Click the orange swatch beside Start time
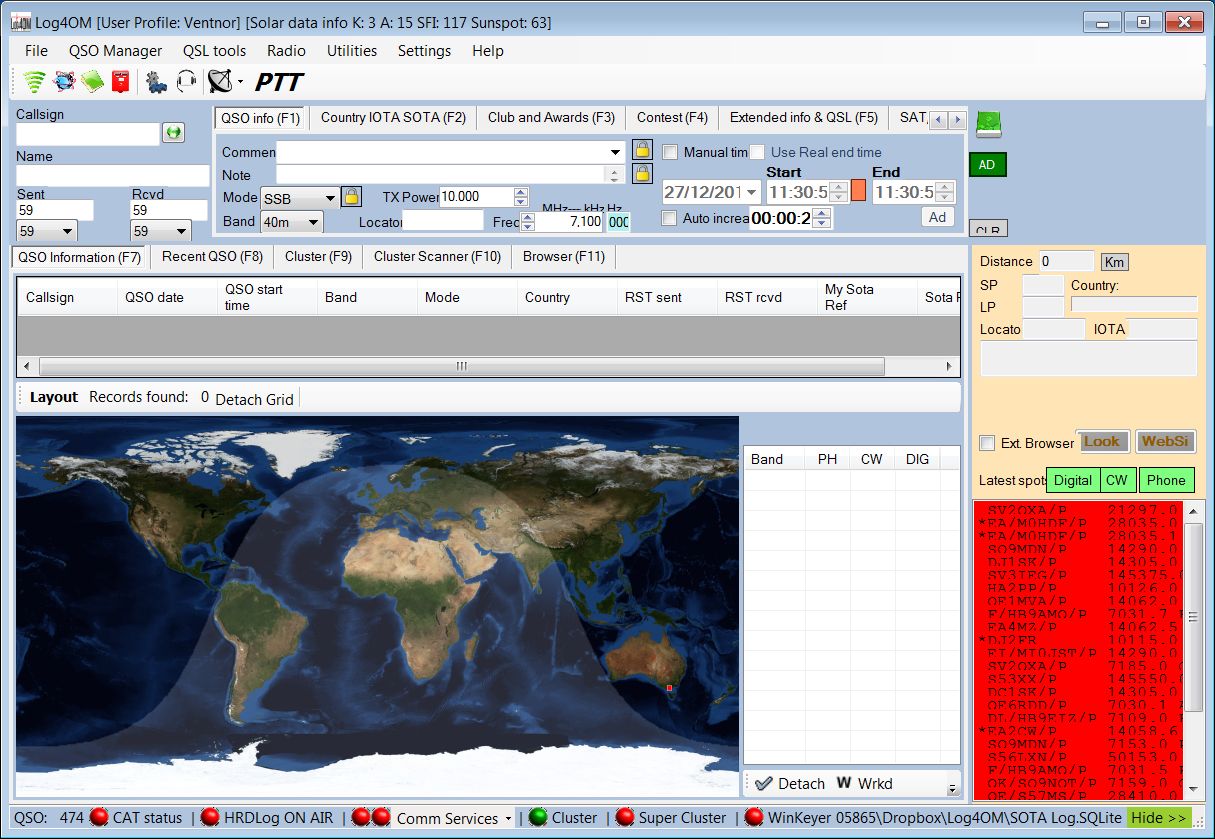Screen dimensions: 1215x839 tap(858, 191)
